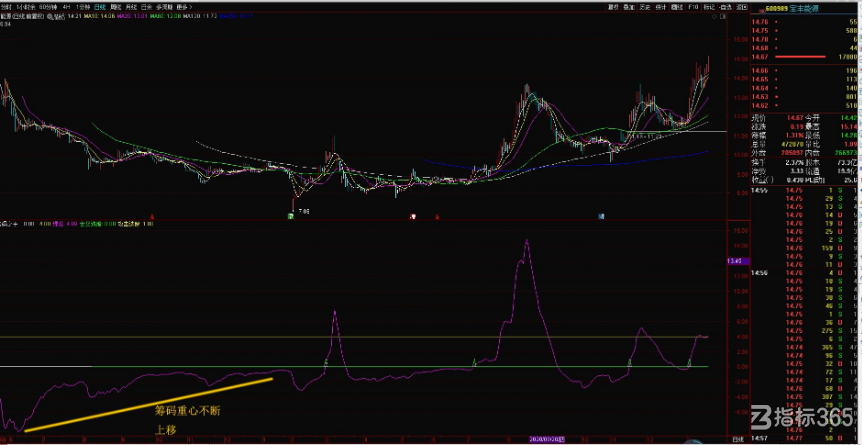Click the square window icon below top toolbar
The height and width of the screenshot is (445, 862).
(722, 16)
